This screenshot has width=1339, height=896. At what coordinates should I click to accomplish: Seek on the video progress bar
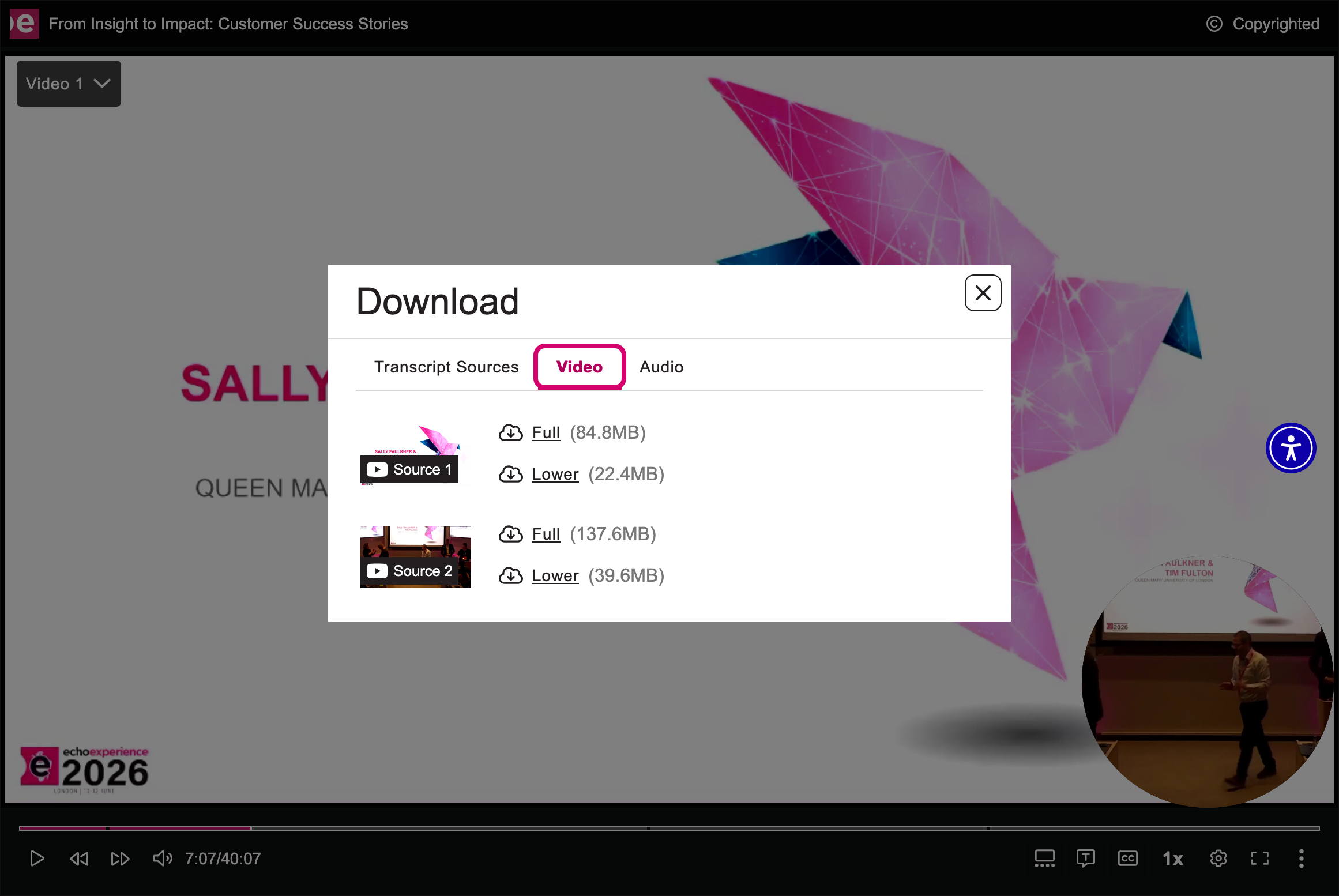pos(669,829)
